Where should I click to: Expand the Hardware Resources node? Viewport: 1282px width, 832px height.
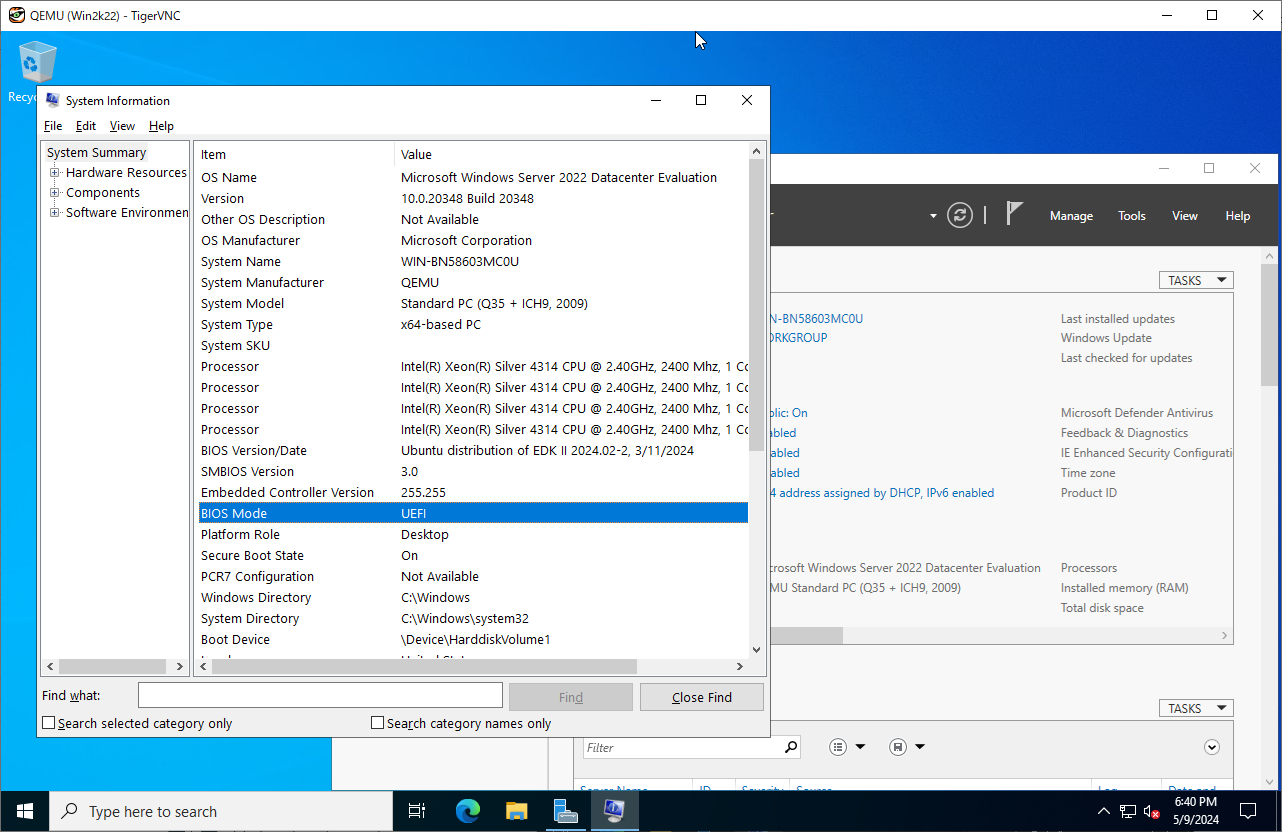click(55, 173)
